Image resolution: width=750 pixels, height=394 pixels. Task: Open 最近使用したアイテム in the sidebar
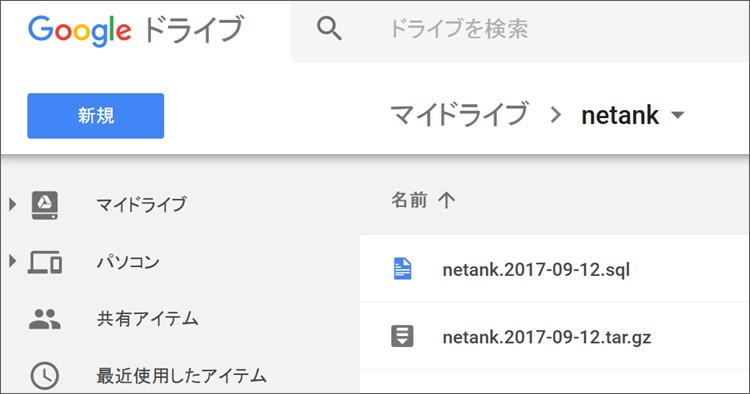pos(182,376)
